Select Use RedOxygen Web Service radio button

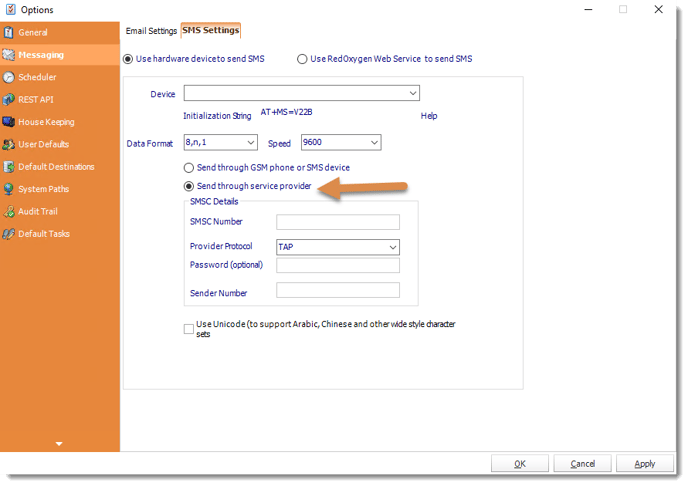pos(302,59)
